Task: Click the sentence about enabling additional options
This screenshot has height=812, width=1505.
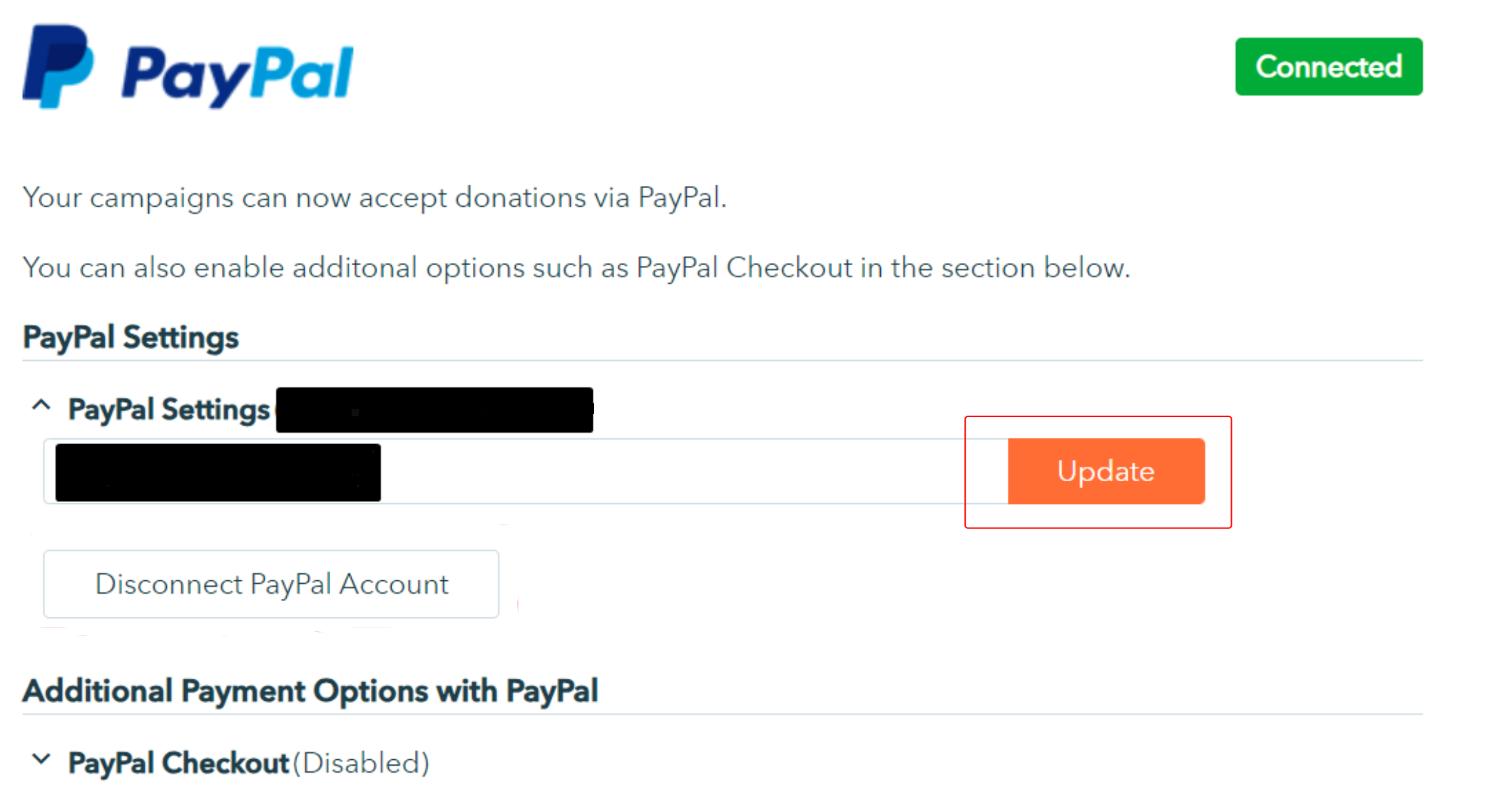Action: click(x=576, y=268)
